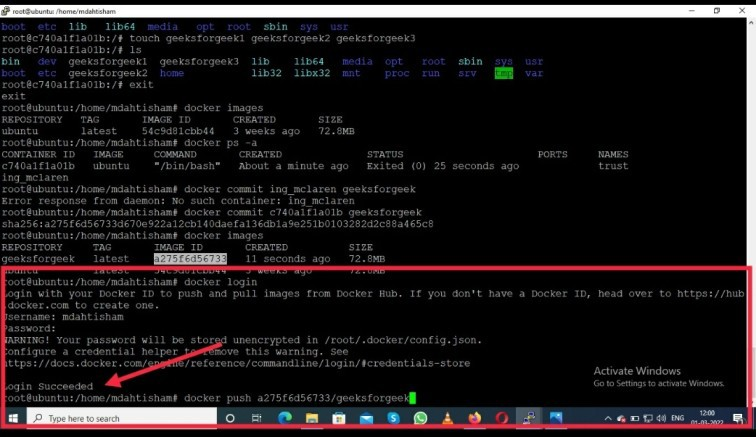Open WhatsApp from the taskbar
The height and width of the screenshot is (437, 756).
(x=420, y=418)
